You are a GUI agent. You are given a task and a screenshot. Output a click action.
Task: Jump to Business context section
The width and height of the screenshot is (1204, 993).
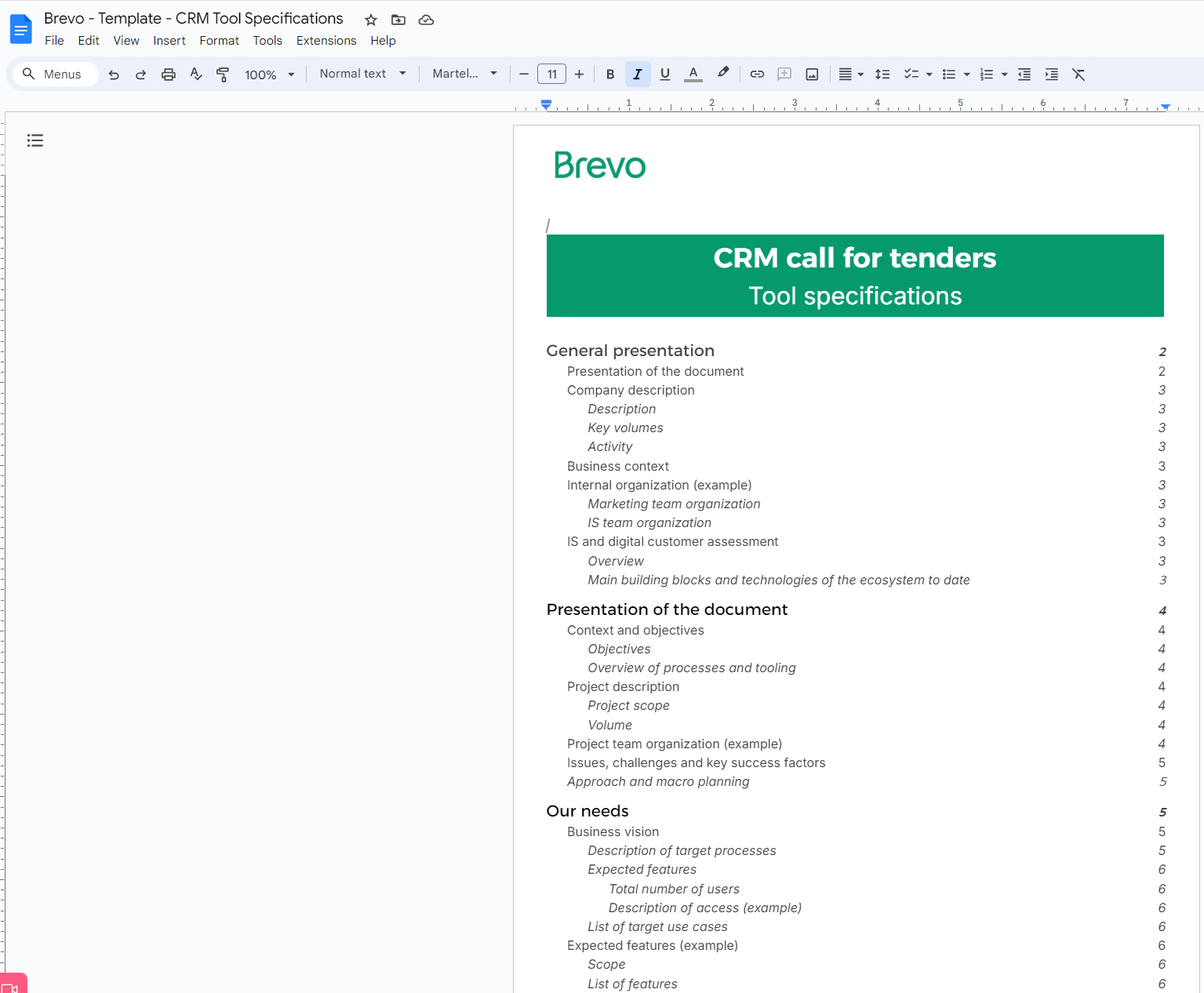click(x=618, y=466)
